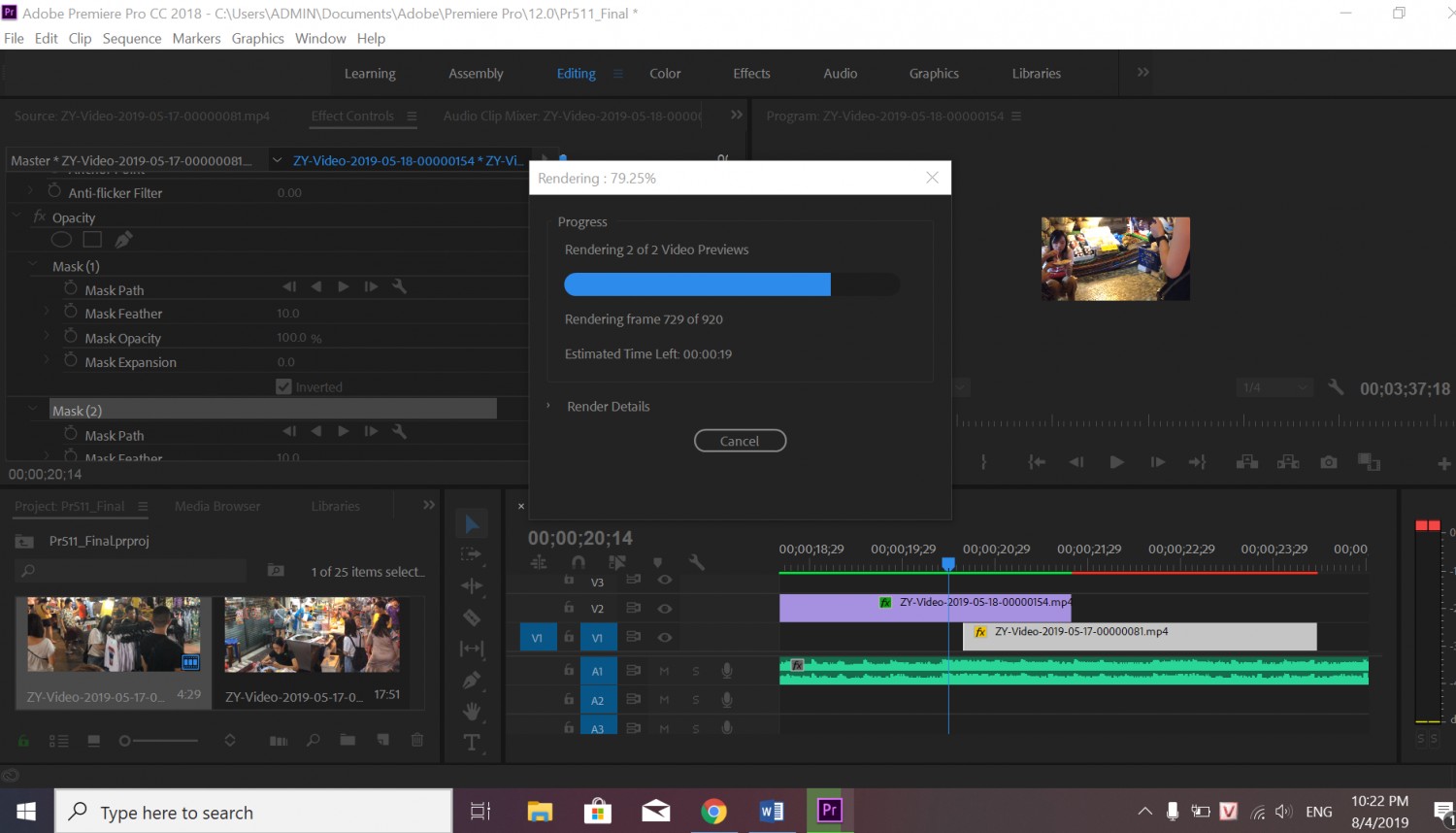1456x833 pixels.
Task: Close the Rendering dialog
Action: coord(932,178)
